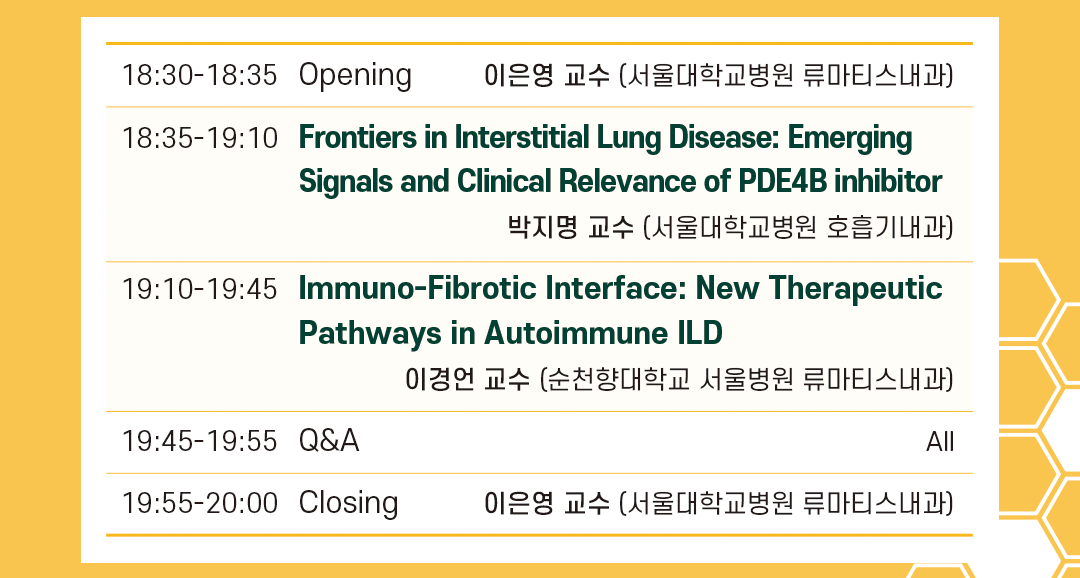Click the 19:10-19:45 time slot
Image resolution: width=1080 pixels, height=578 pixels.
click(x=199, y=290)
